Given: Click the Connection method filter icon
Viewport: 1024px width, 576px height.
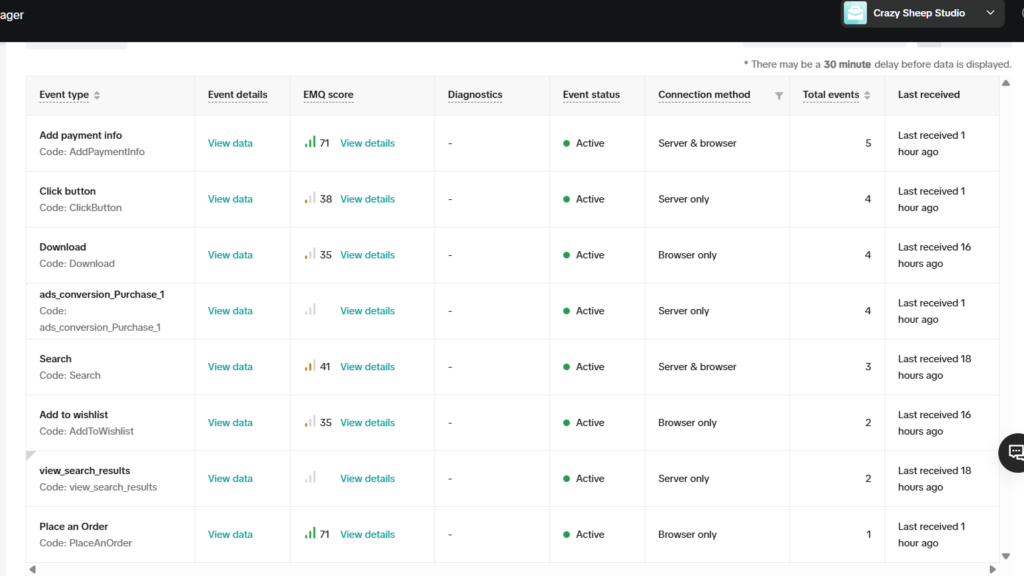Looking at the screenshot, I should (x=779, y=96).
